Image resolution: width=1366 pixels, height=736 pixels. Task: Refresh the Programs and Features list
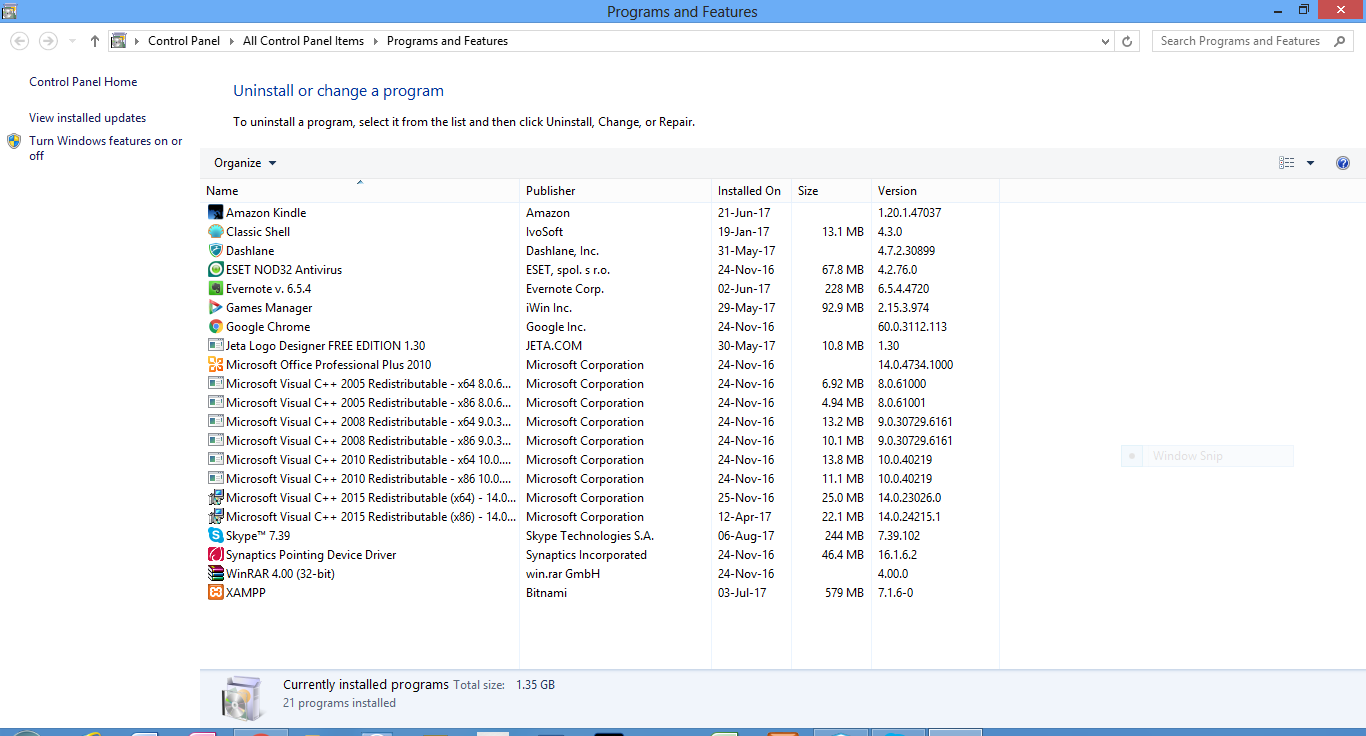1127,41
